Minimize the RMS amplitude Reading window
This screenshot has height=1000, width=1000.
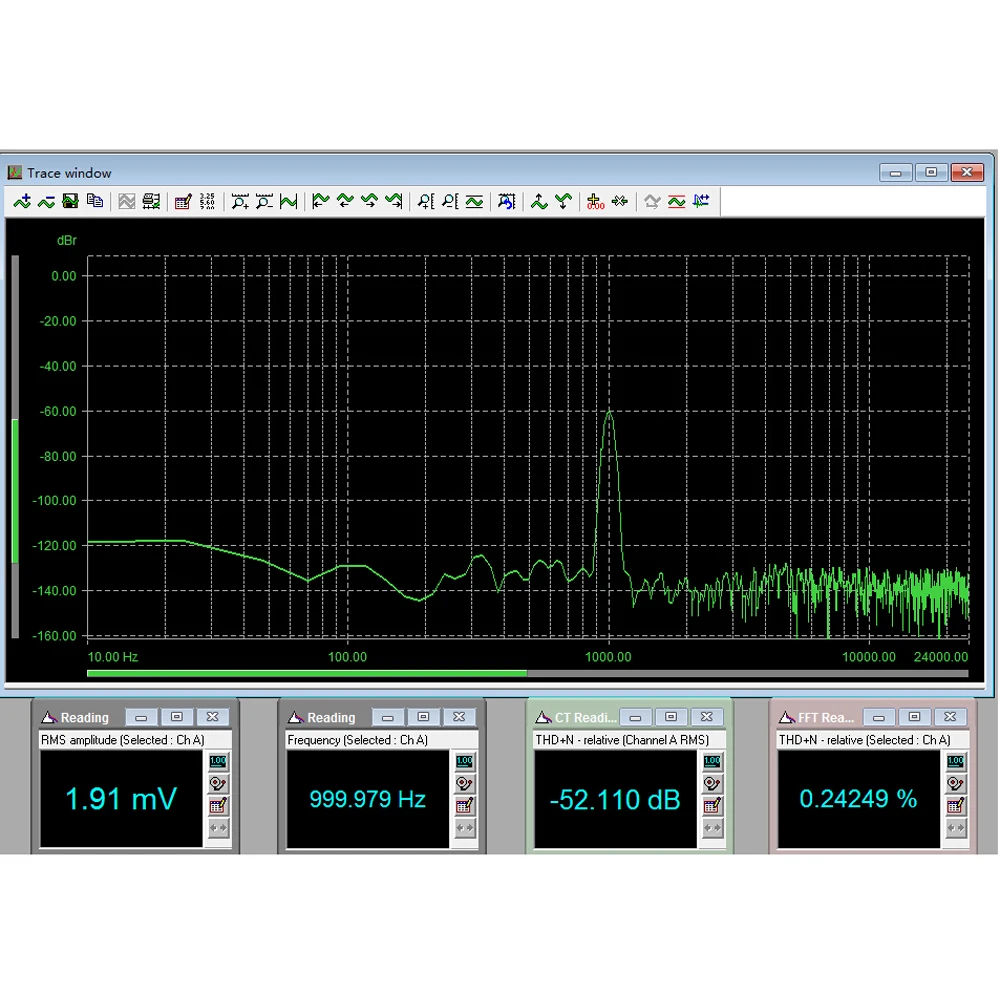click(x=141, y=717)
